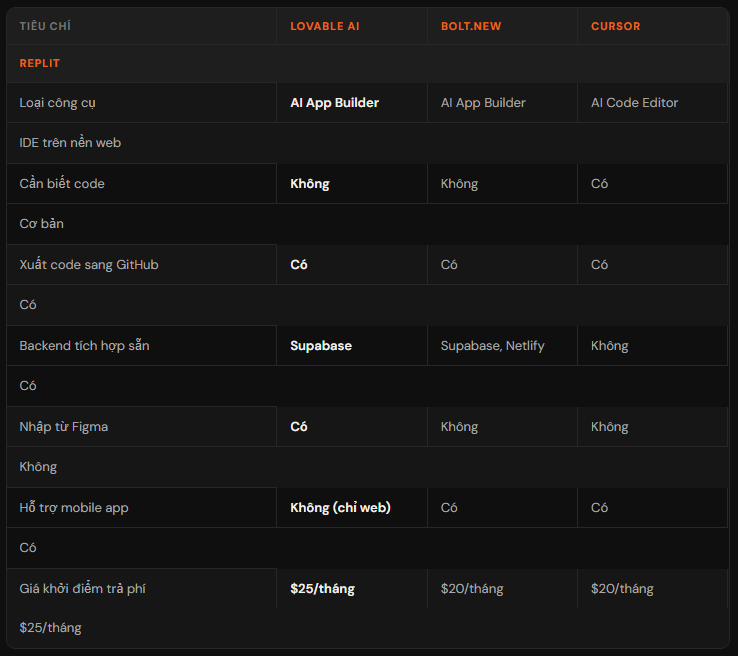Select 'AI App Builder' in Bolt.new column

coord(483,103)
